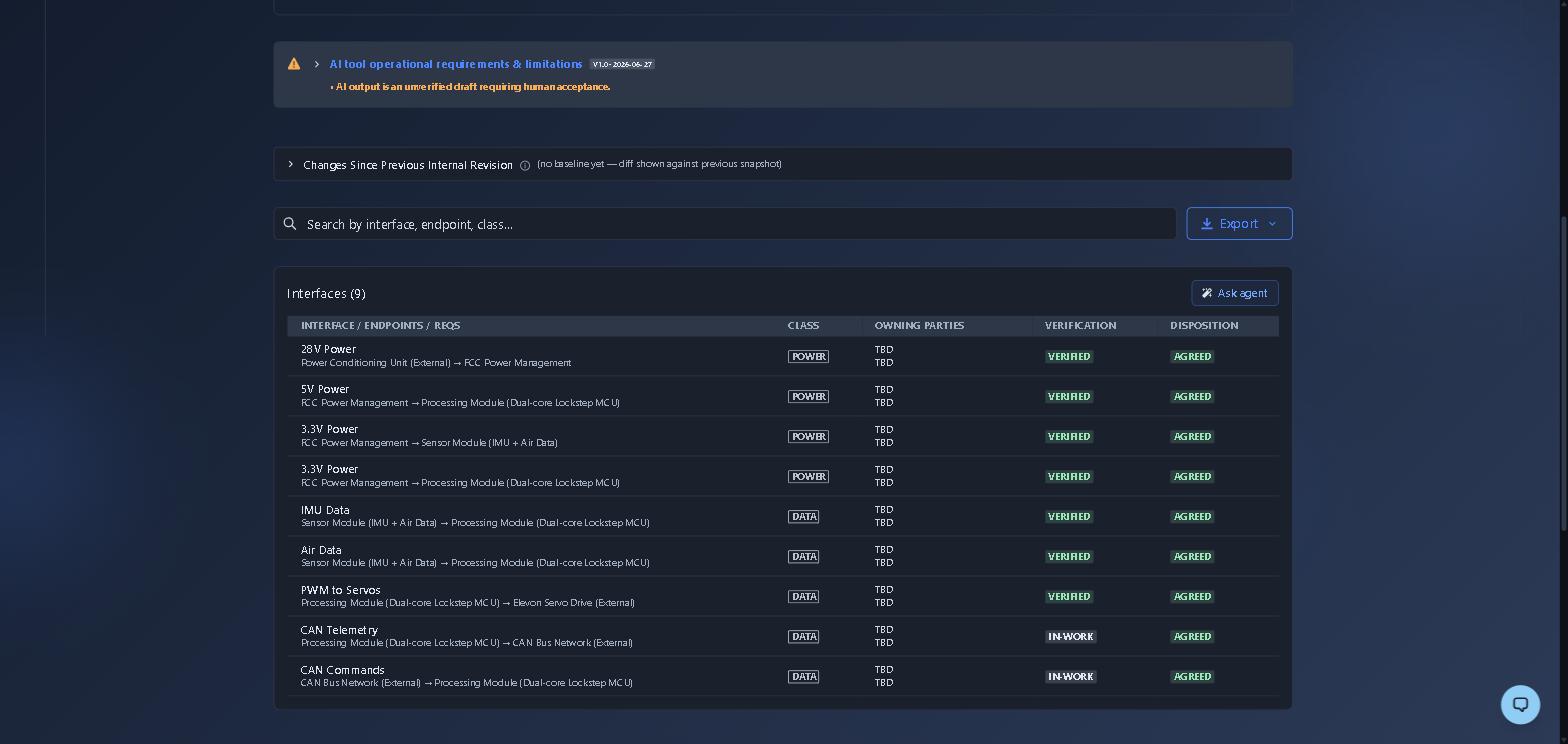The image size is (1568, 744).
Task: Click info icon beside Changes Since Previous
Action: tap(525, 165)
